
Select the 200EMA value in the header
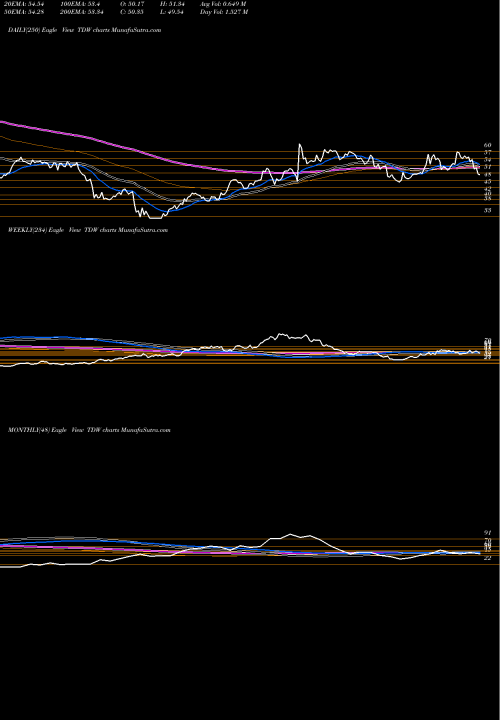click(x=81, y=12)
